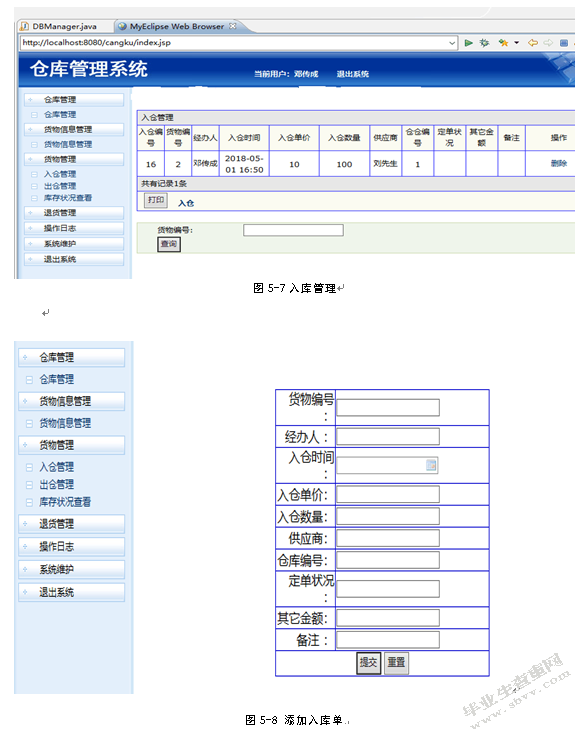Viewport: 582px width, 735px height.
Task: Click the 查询 button
Action: point(169,244)
